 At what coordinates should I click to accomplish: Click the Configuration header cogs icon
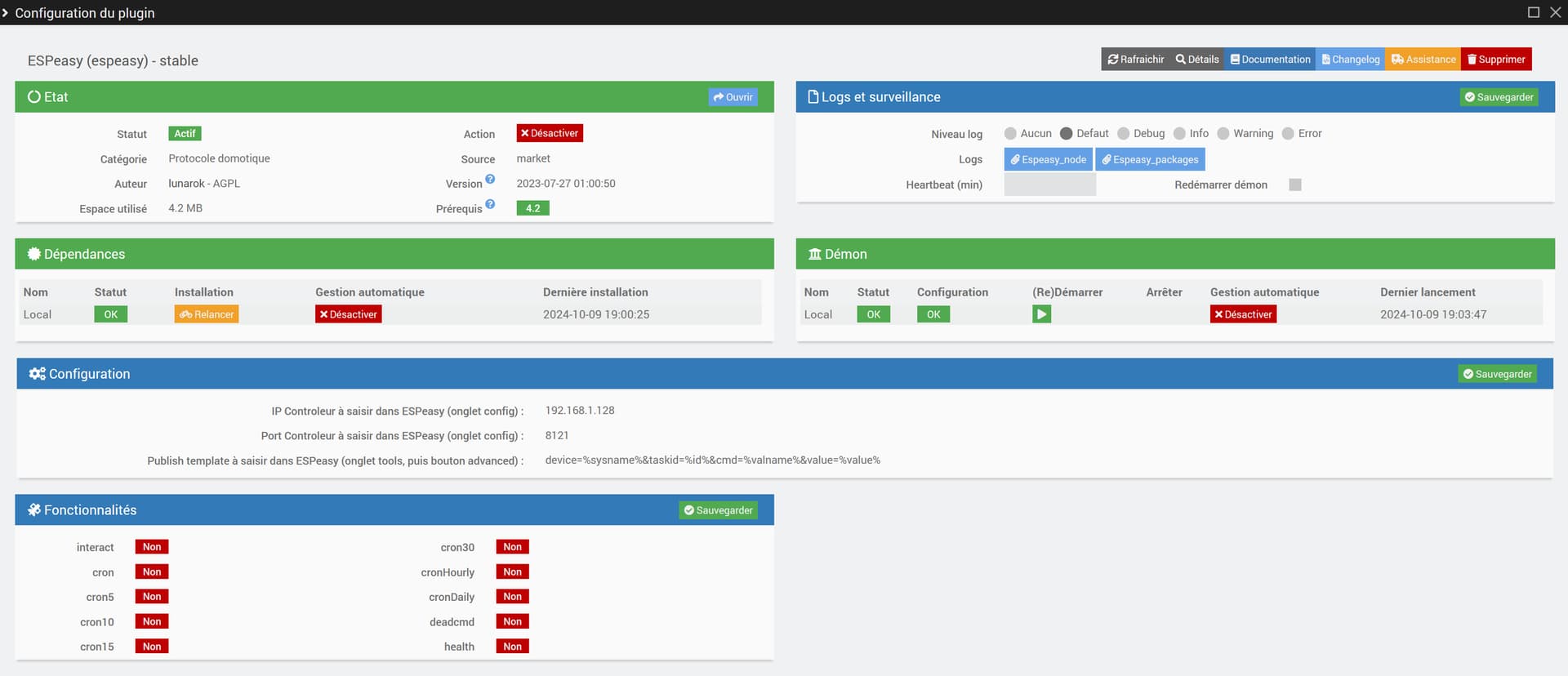coord(38,374)
